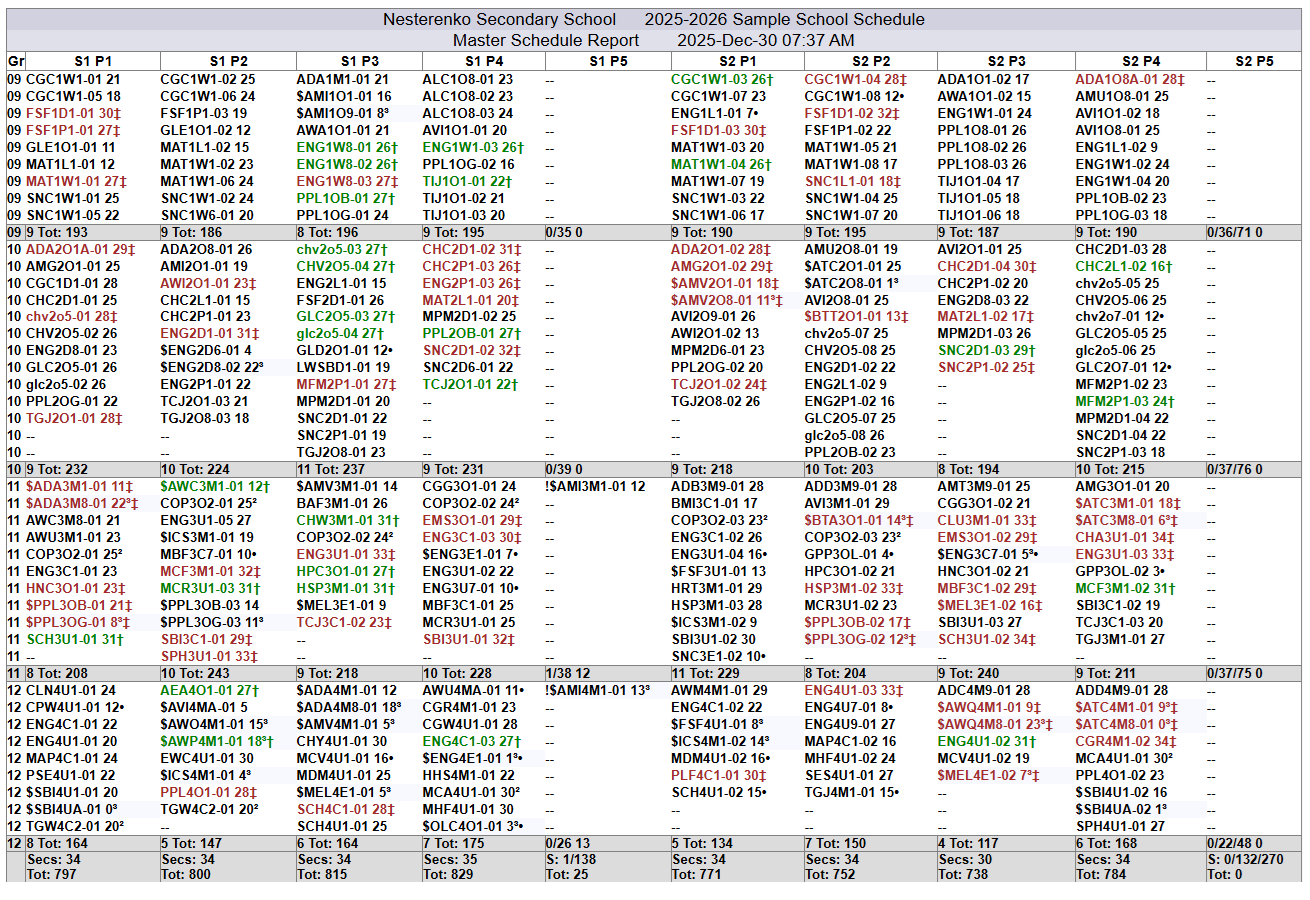Click the !SAMI3M1-01 entry in S1 P5

point(595,486)
